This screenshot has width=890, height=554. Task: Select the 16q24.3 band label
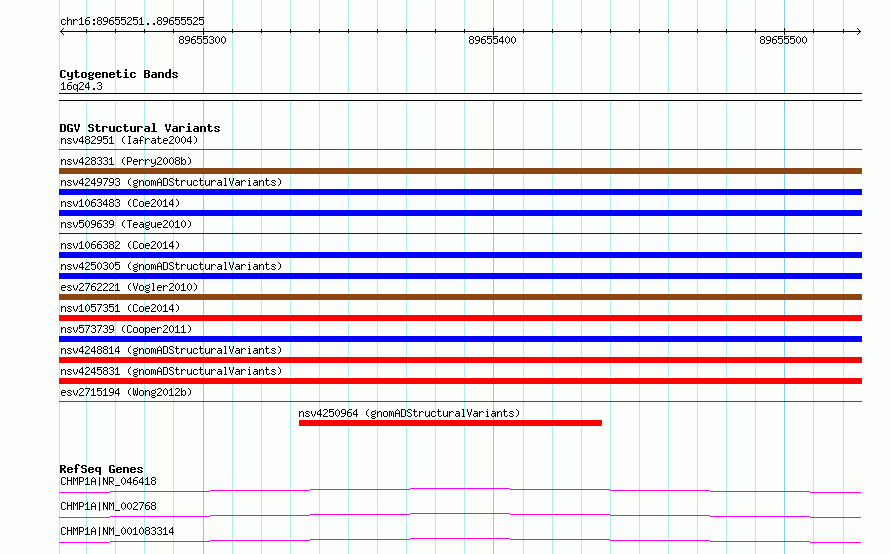click(81, 86)
